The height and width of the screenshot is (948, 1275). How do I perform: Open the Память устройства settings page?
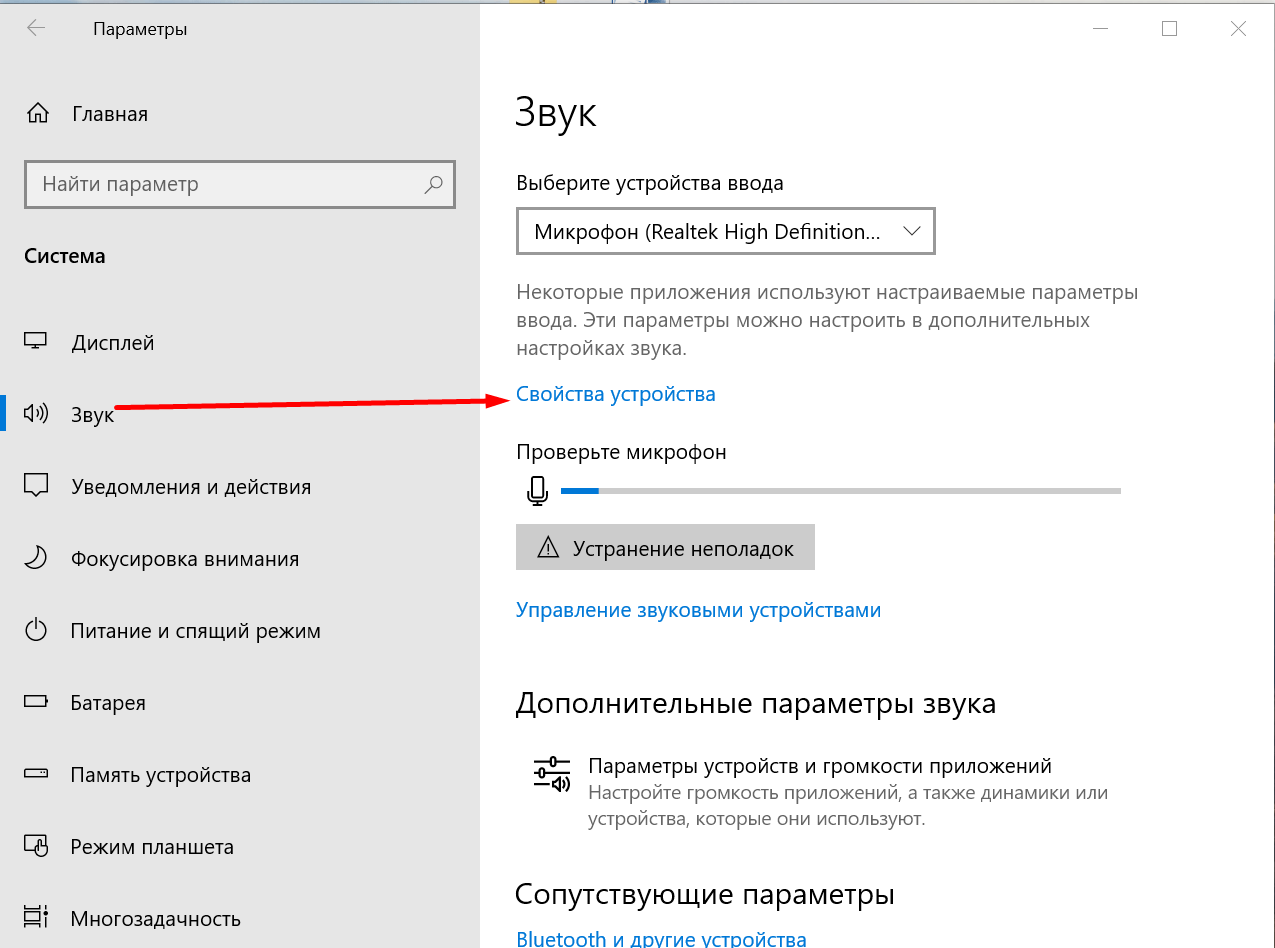(160, 775)
